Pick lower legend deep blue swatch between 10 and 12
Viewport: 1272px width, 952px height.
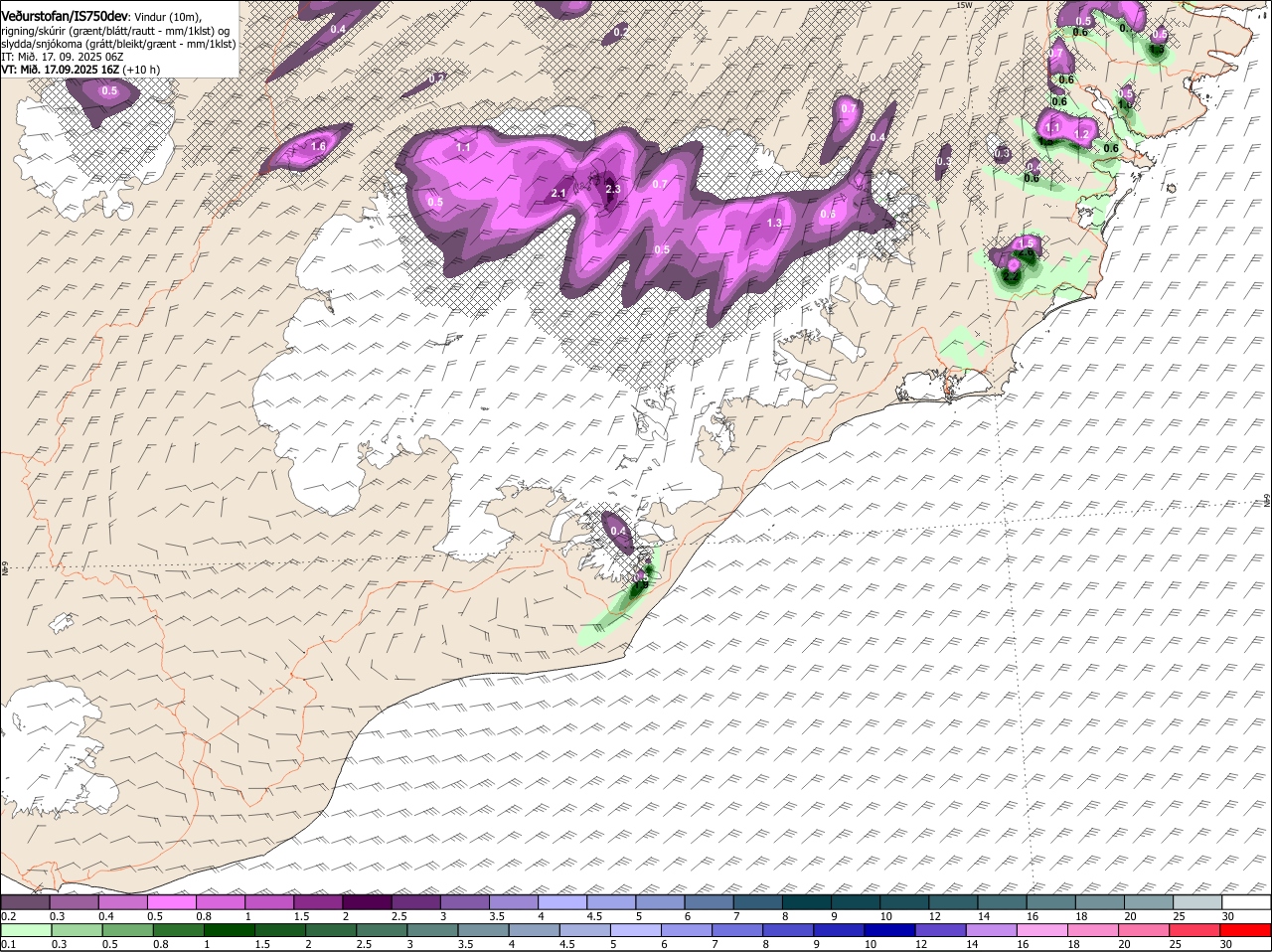891,930
